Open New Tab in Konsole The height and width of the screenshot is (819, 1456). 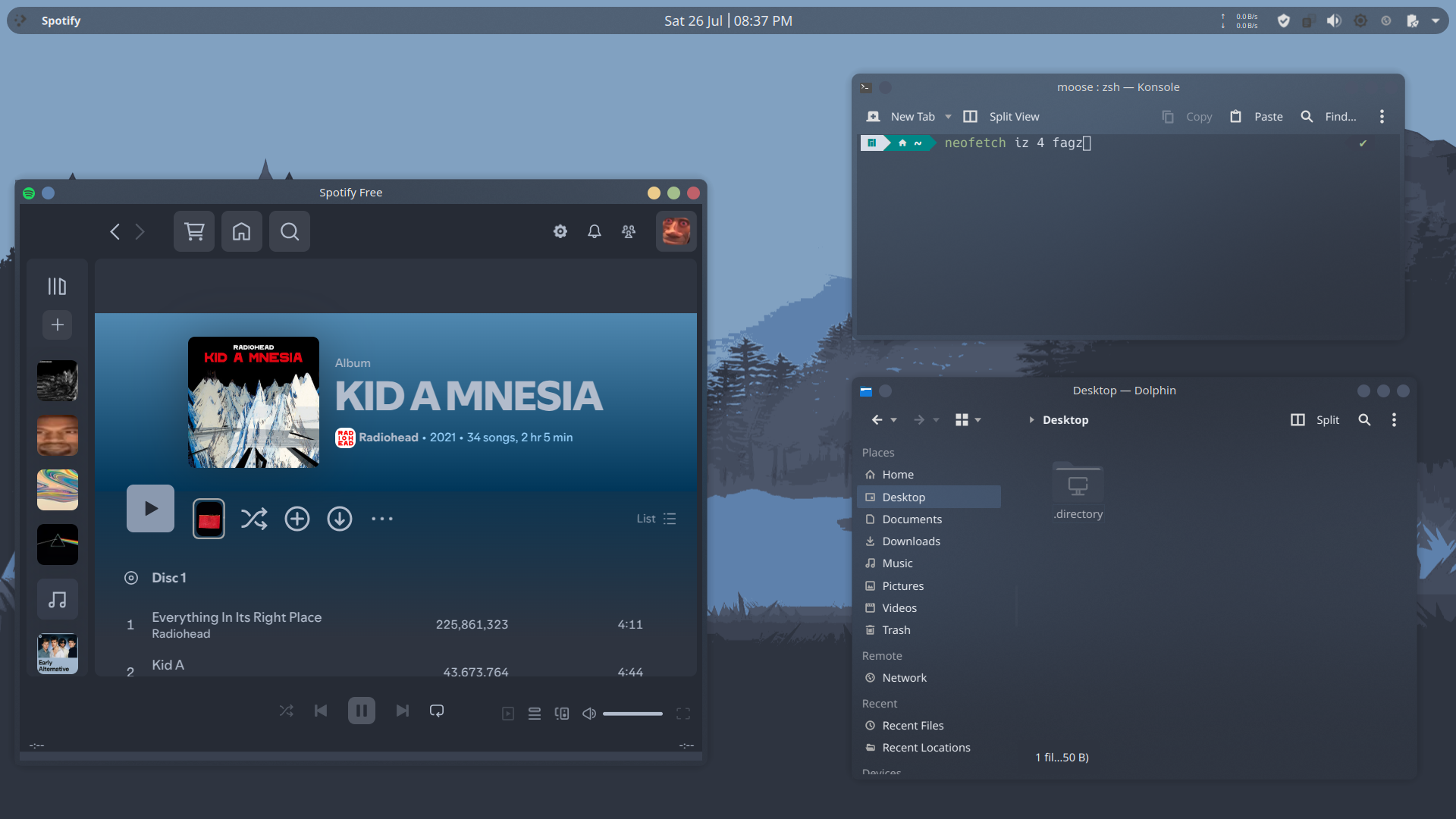click(x=901, y=117)
